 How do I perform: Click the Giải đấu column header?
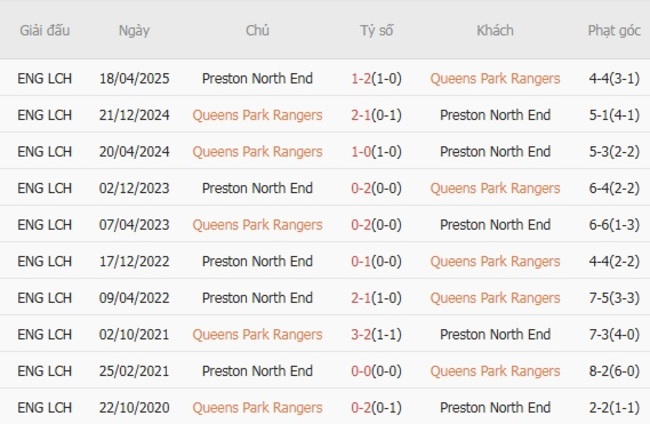pyautogui.click(x=45, y=30)
